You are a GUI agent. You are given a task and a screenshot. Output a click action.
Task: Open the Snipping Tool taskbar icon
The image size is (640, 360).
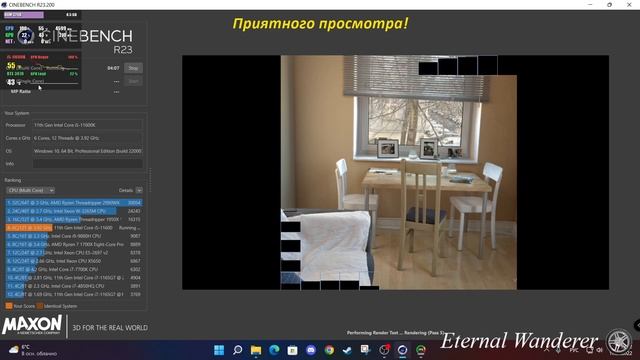coord(365,350)
